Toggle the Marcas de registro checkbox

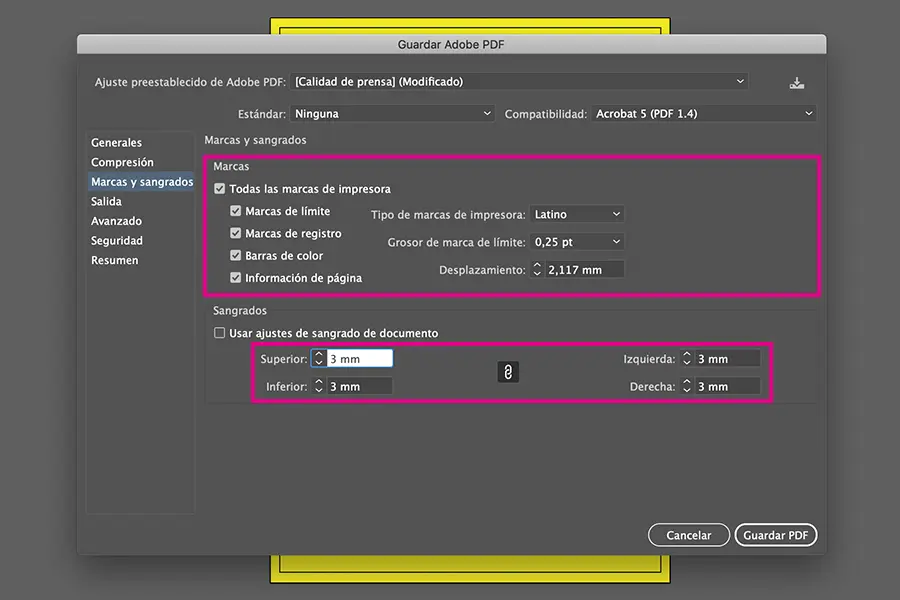236,233
